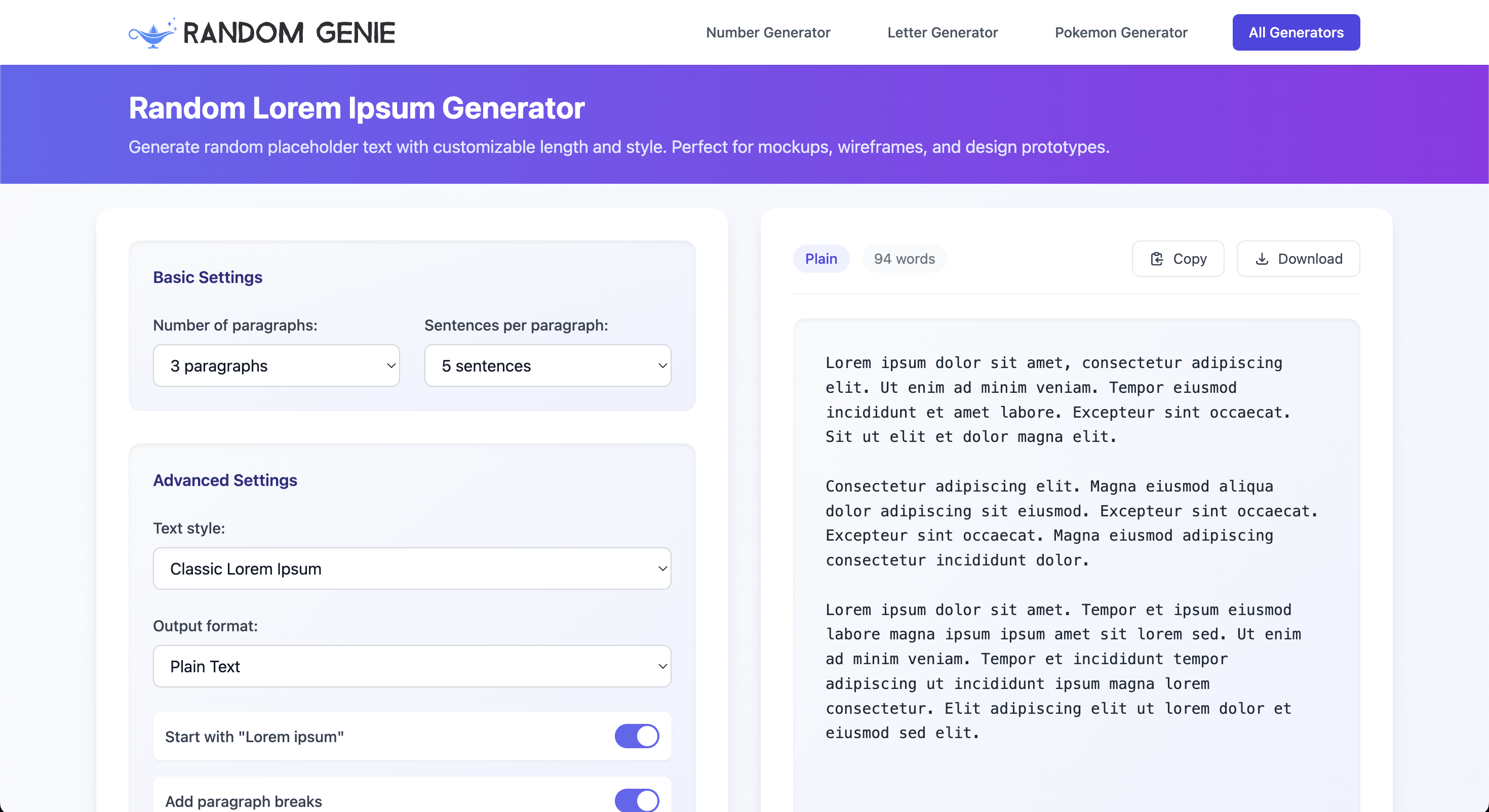
Task: Open the Letter Generator nav link
Action: (942, 32)
